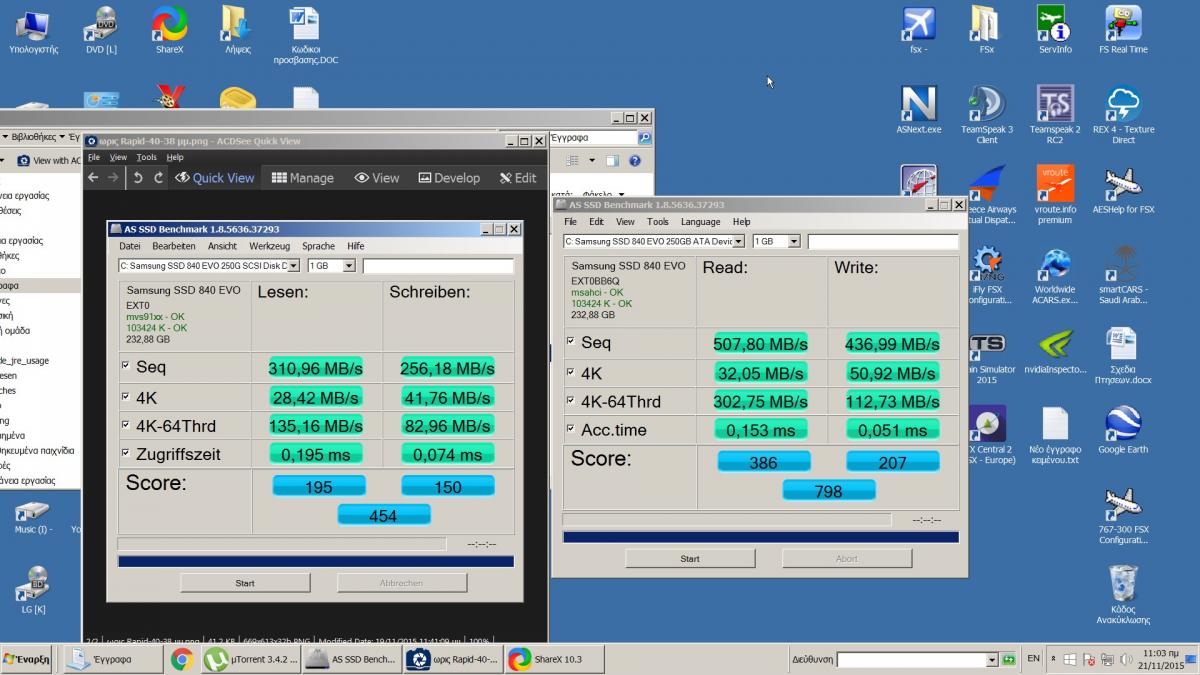Click the 507,80 MB/s read result
The height and width of the screenshot is (675, 1200).
pyautogui.click(x=760, y=344)
